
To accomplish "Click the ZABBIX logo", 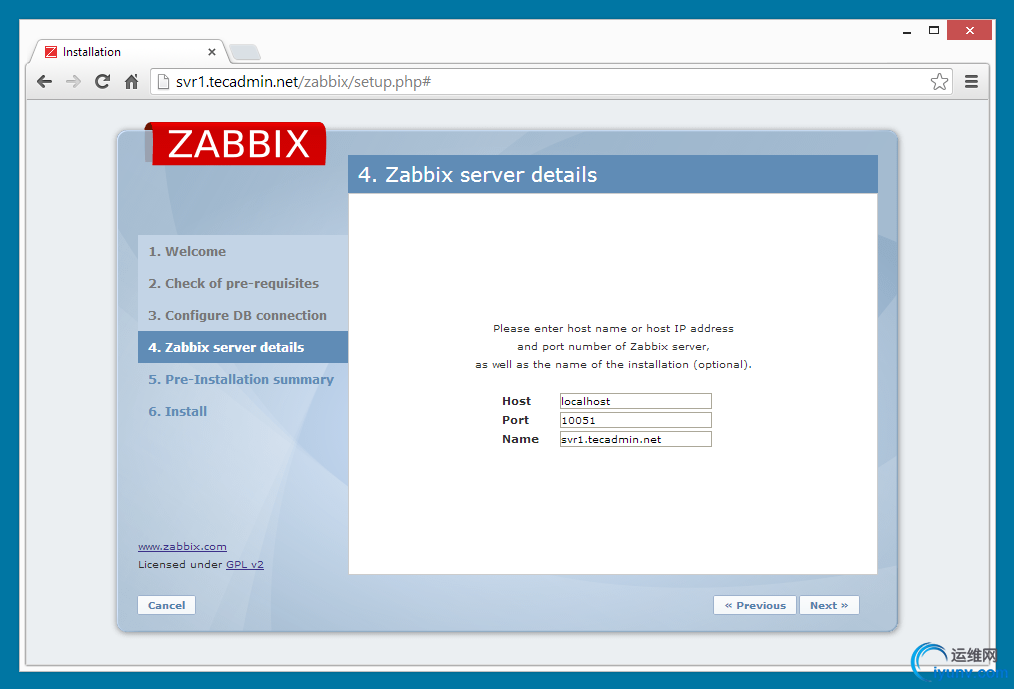I will click(236, 143).
